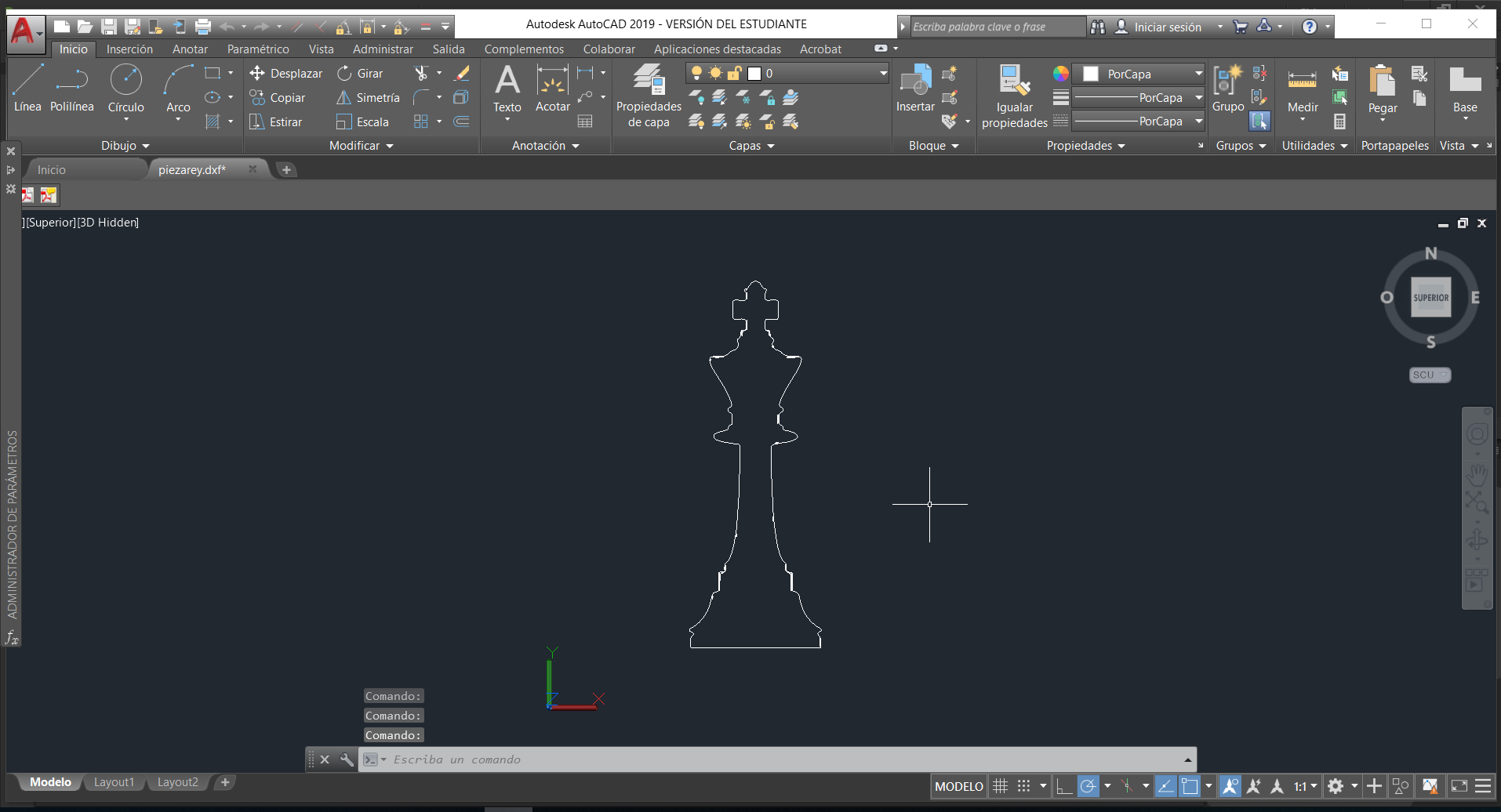Toggle polar tracking in status bar
Screen dimensions: 1501x812
(1088, 786)
